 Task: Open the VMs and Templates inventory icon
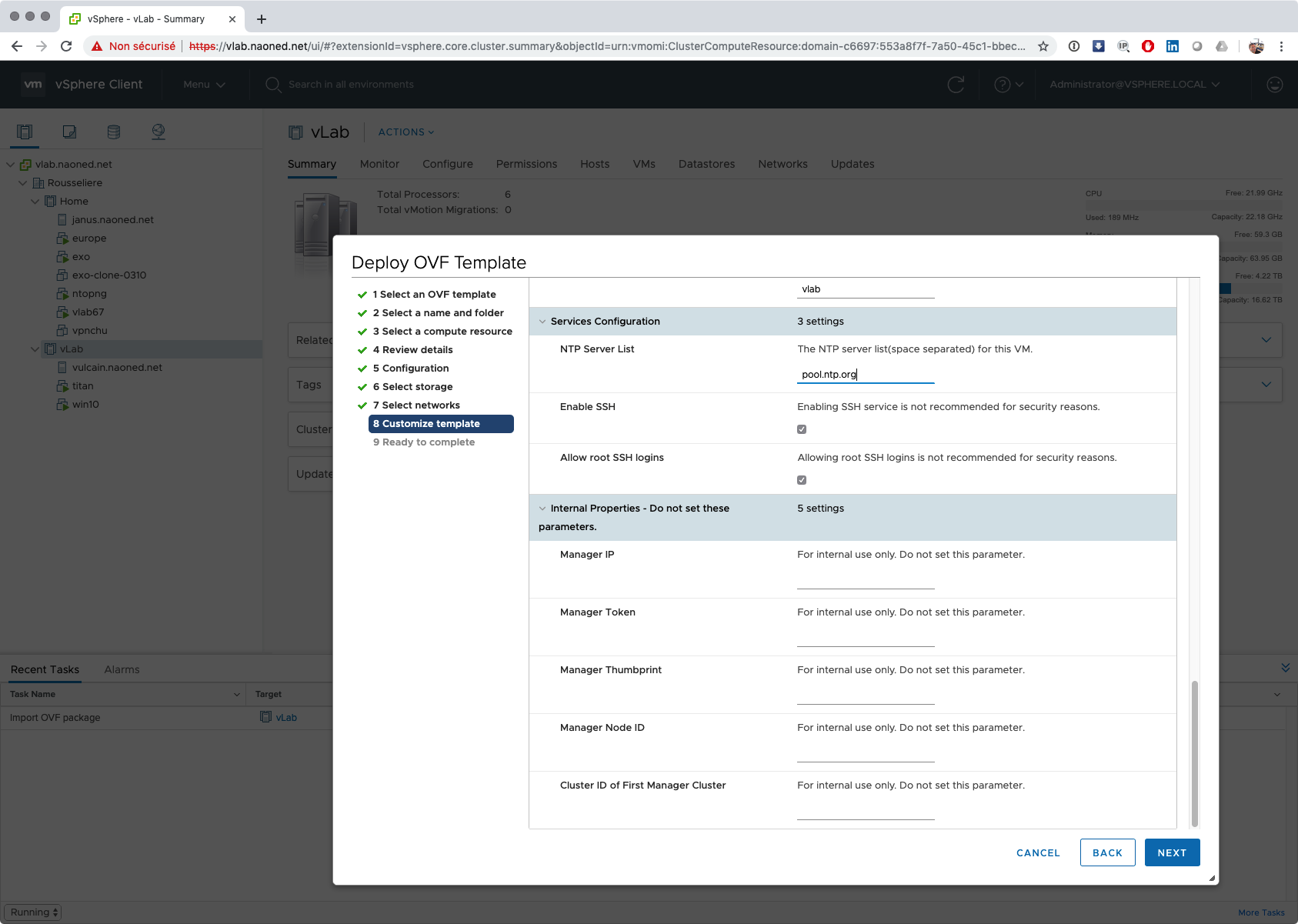[x=69, y=132]
